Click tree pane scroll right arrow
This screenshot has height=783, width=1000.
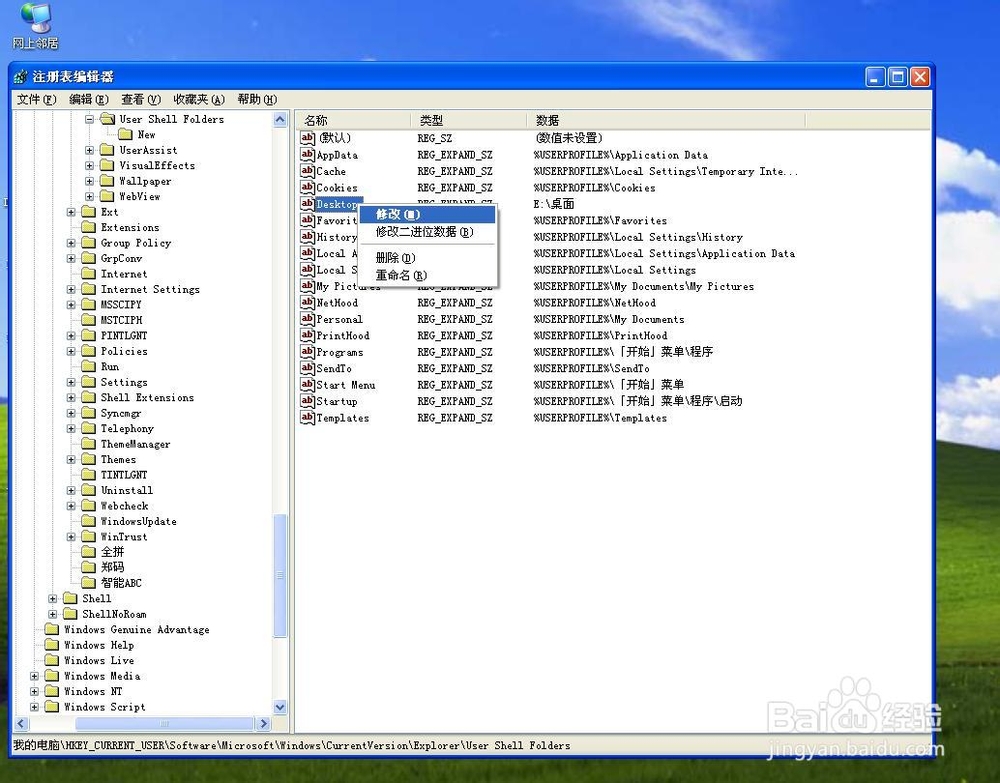(x=263, y=723)
